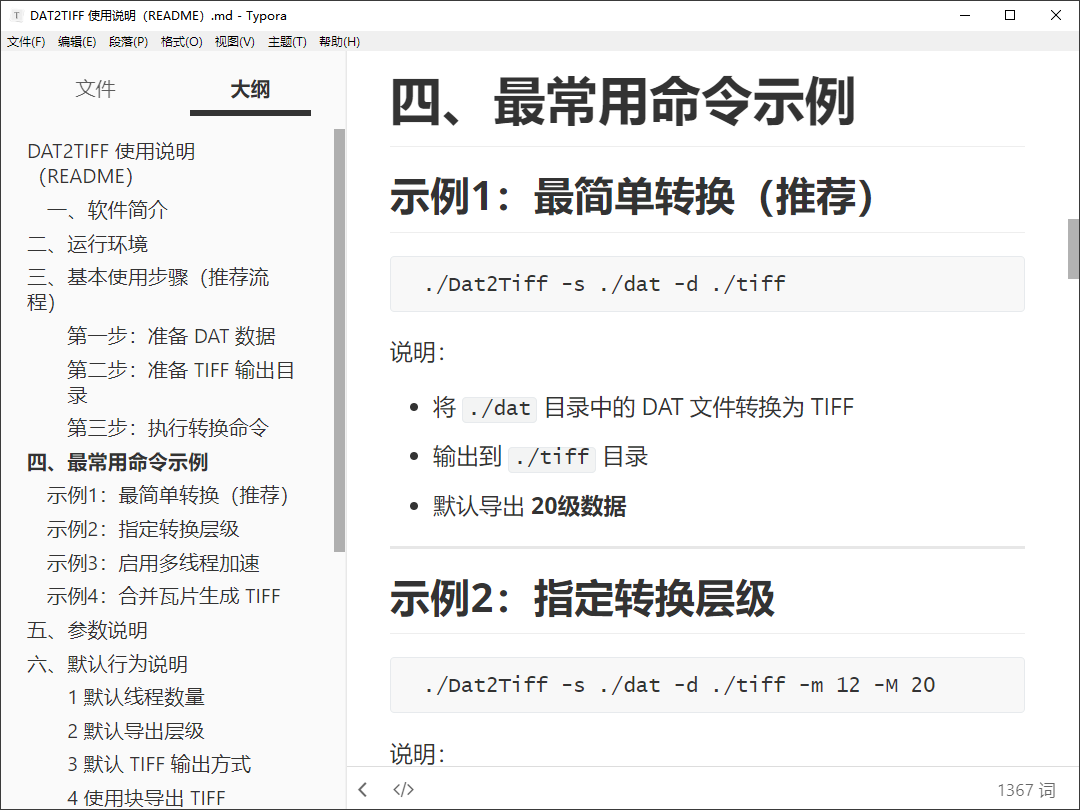The width and height of the screenshot is (1080, 810).
Task: Open the 编辑(E) menu
Action: [77, 41]
